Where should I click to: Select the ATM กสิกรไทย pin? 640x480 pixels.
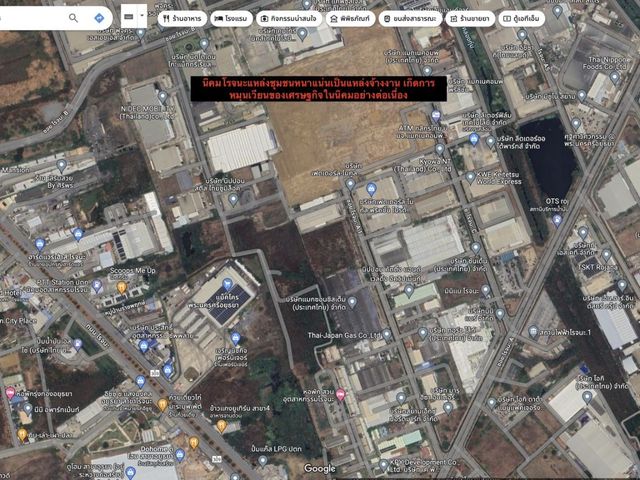coord(436,116)
